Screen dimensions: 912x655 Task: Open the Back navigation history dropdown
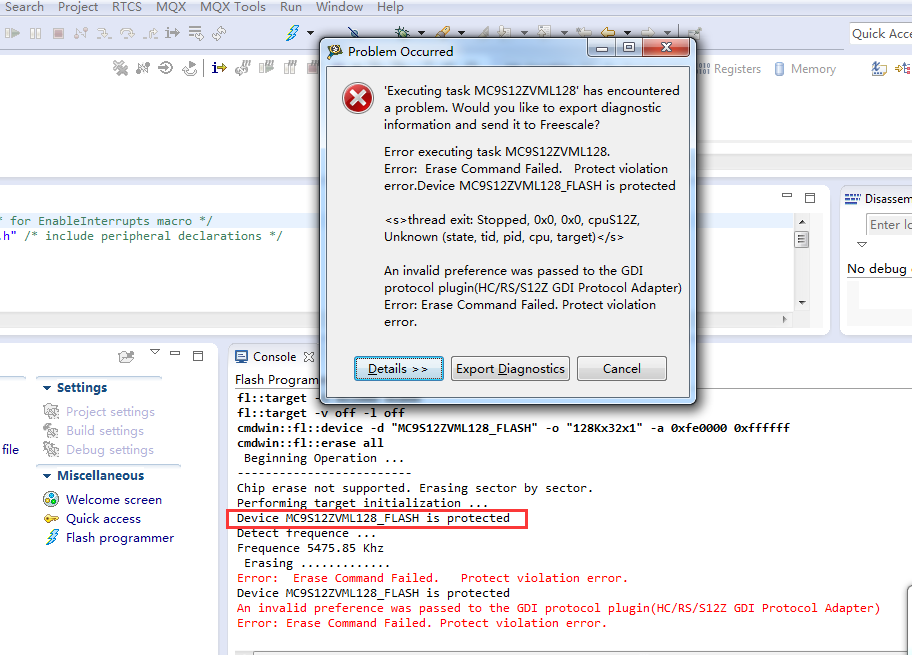coord(628,33)
